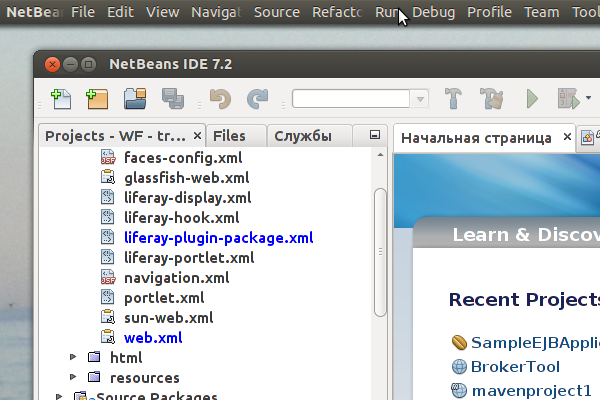Click the tab icon beside Начальная страница
This screenshot has height=400, width=600.
(x=587, y=137)
